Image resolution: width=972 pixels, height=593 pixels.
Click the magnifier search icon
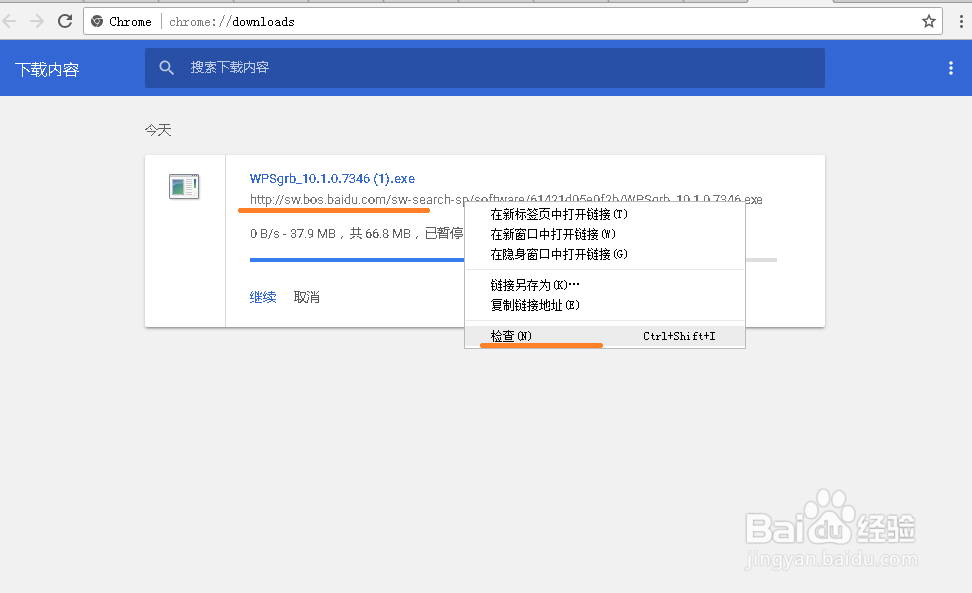point(166,68)
